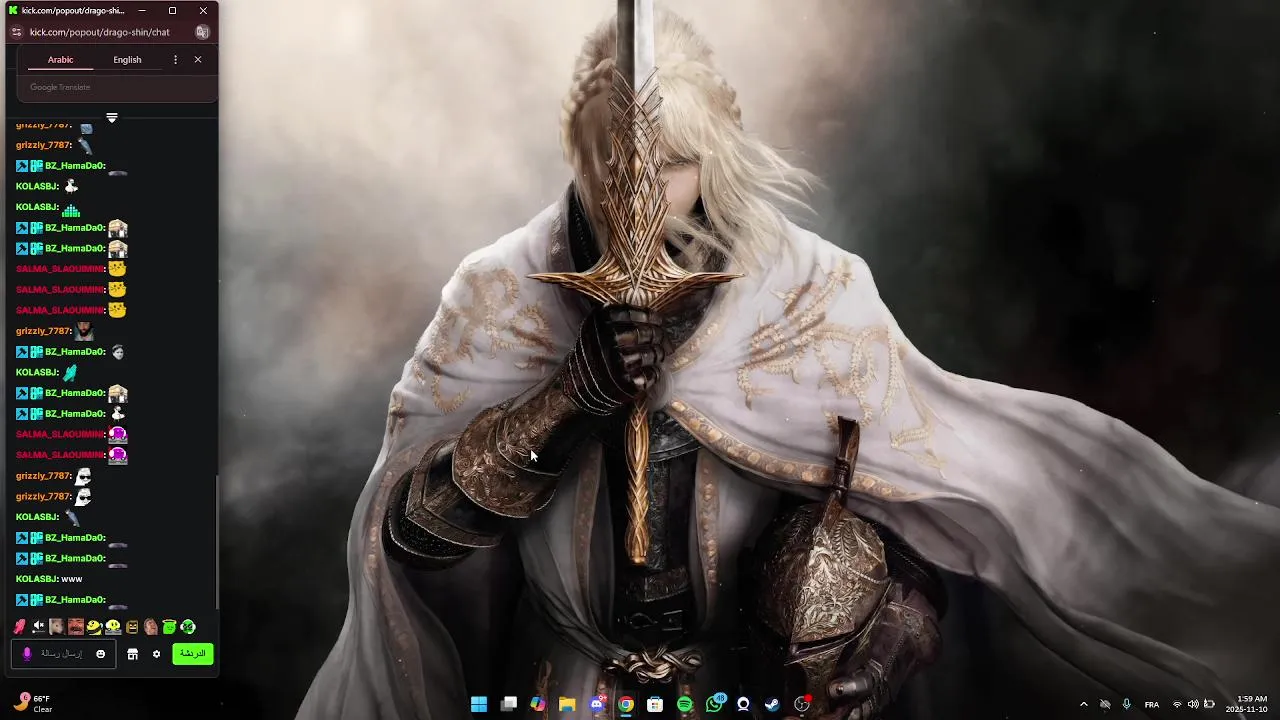Click the lowest BZ_HamaDa0 username in chat

(74, 600)
